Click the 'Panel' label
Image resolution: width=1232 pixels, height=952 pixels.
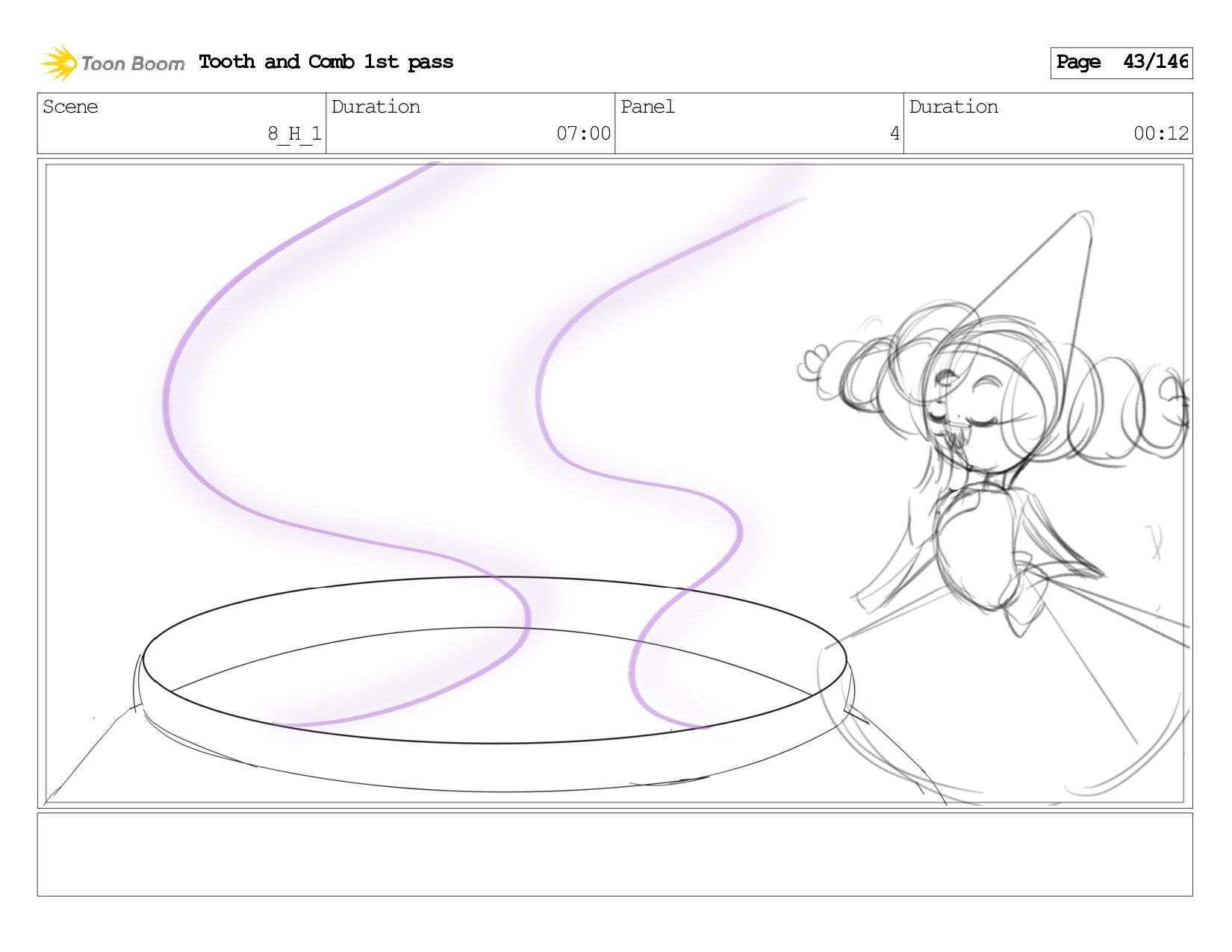pyautogui.click(x=647, y=107)
